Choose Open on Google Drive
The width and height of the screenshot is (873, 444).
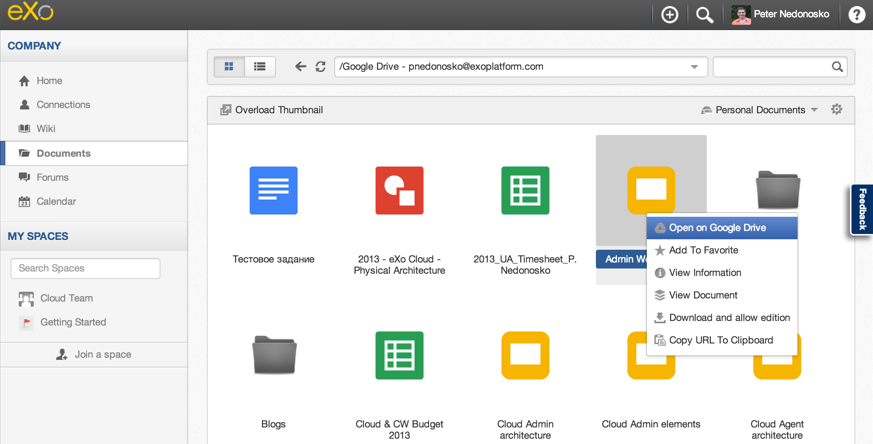click(722, 228)
